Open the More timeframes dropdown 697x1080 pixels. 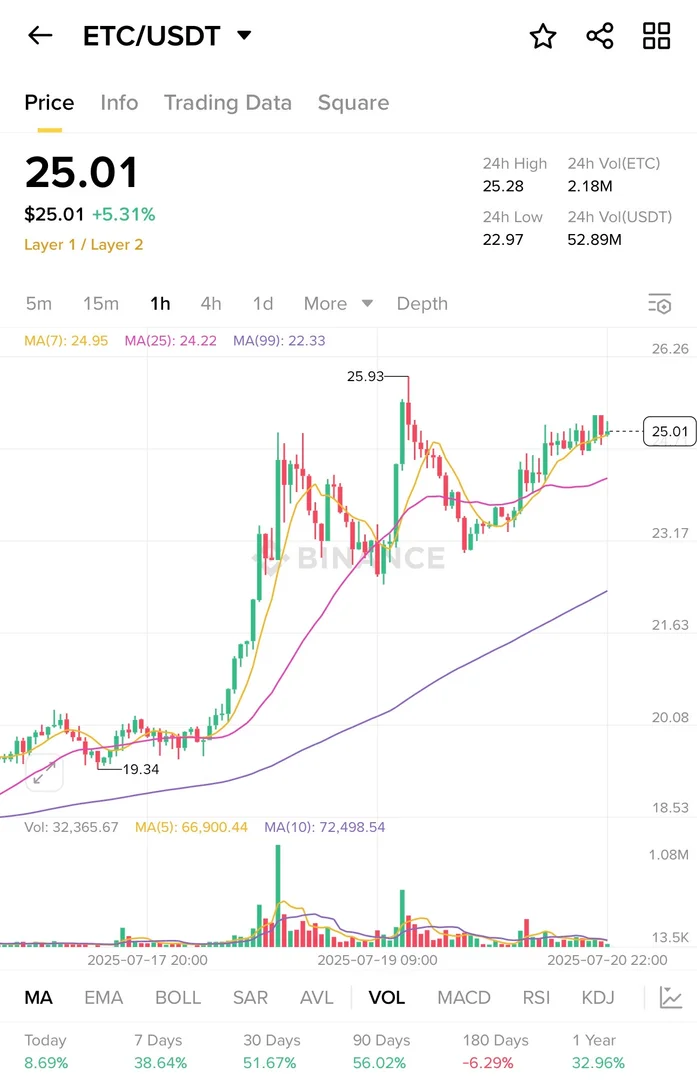(x=338, y=304)
